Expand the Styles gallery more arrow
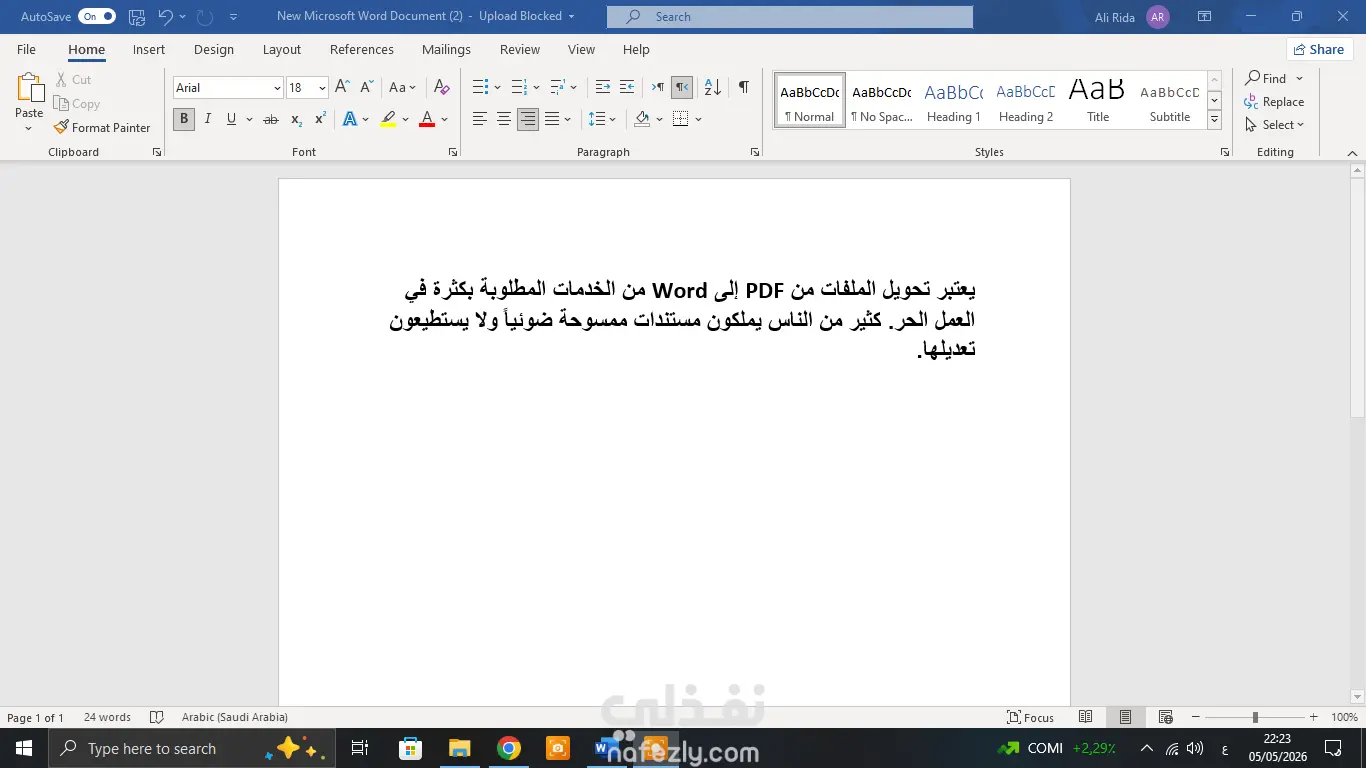The height and width of the screenshot is (768, 1366). [x=1214, y=120]
